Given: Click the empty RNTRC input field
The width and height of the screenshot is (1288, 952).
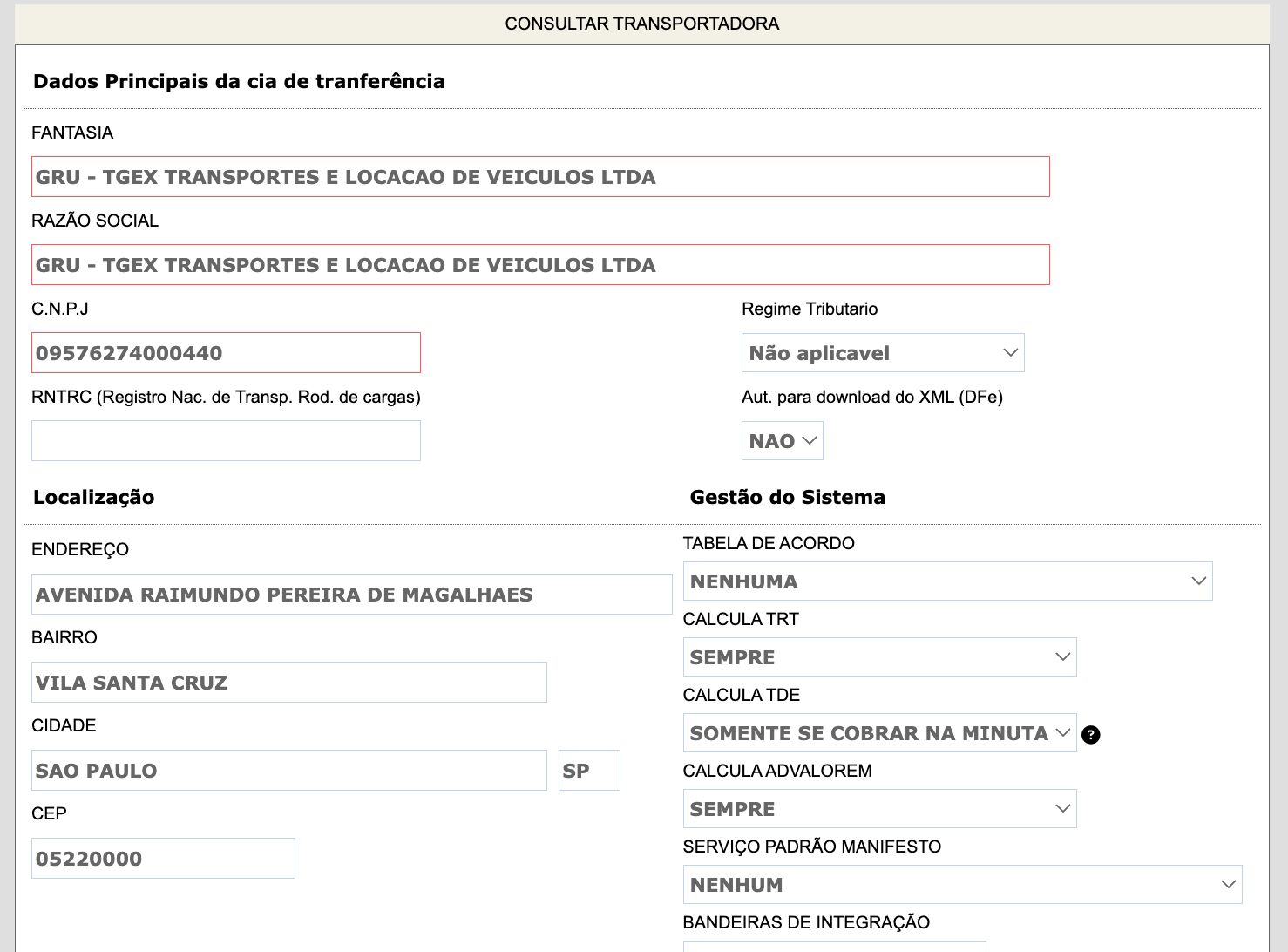Looking at the screenshot, I should [x=226, y=441].
